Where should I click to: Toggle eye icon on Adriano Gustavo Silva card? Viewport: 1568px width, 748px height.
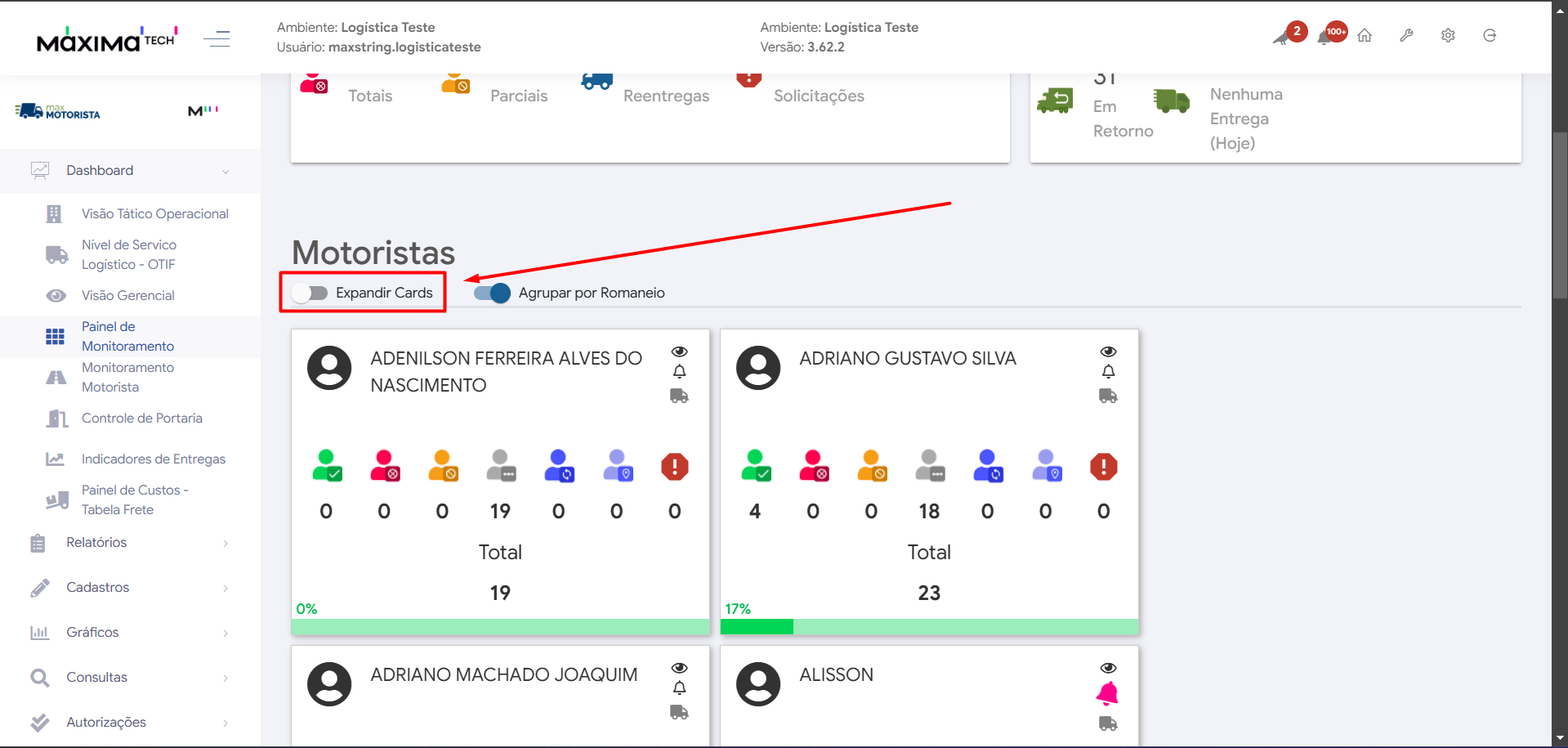pos(1108,352)
